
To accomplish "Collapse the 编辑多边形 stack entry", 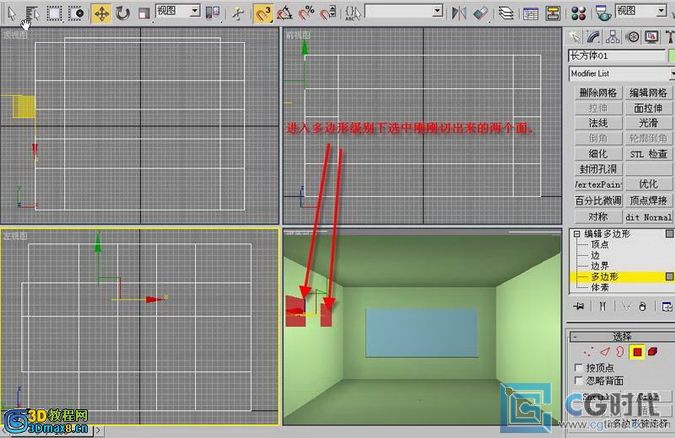I will tap(574, 232).
